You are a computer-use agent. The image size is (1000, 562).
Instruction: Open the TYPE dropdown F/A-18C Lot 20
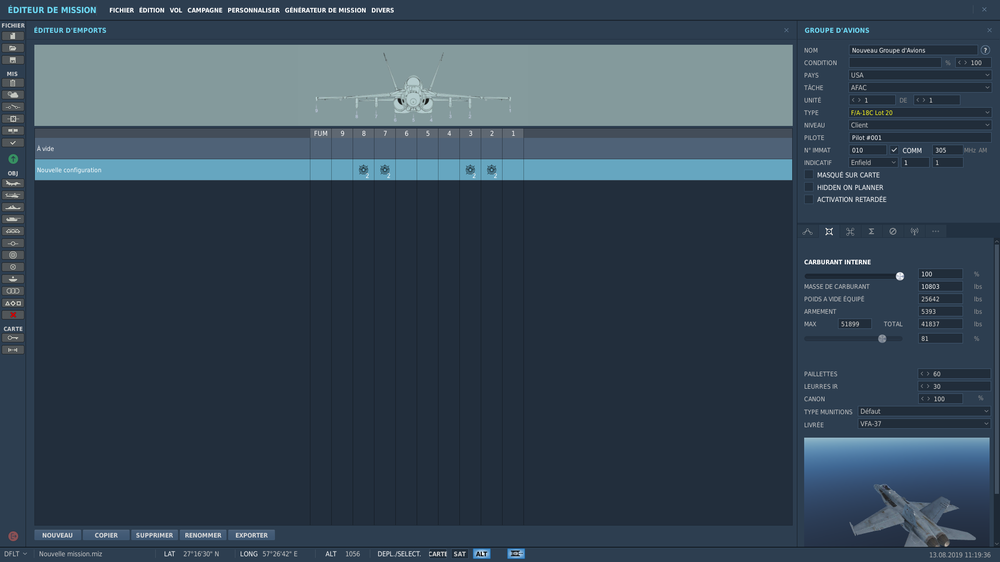pyautogui.click(x=920, y=112)
